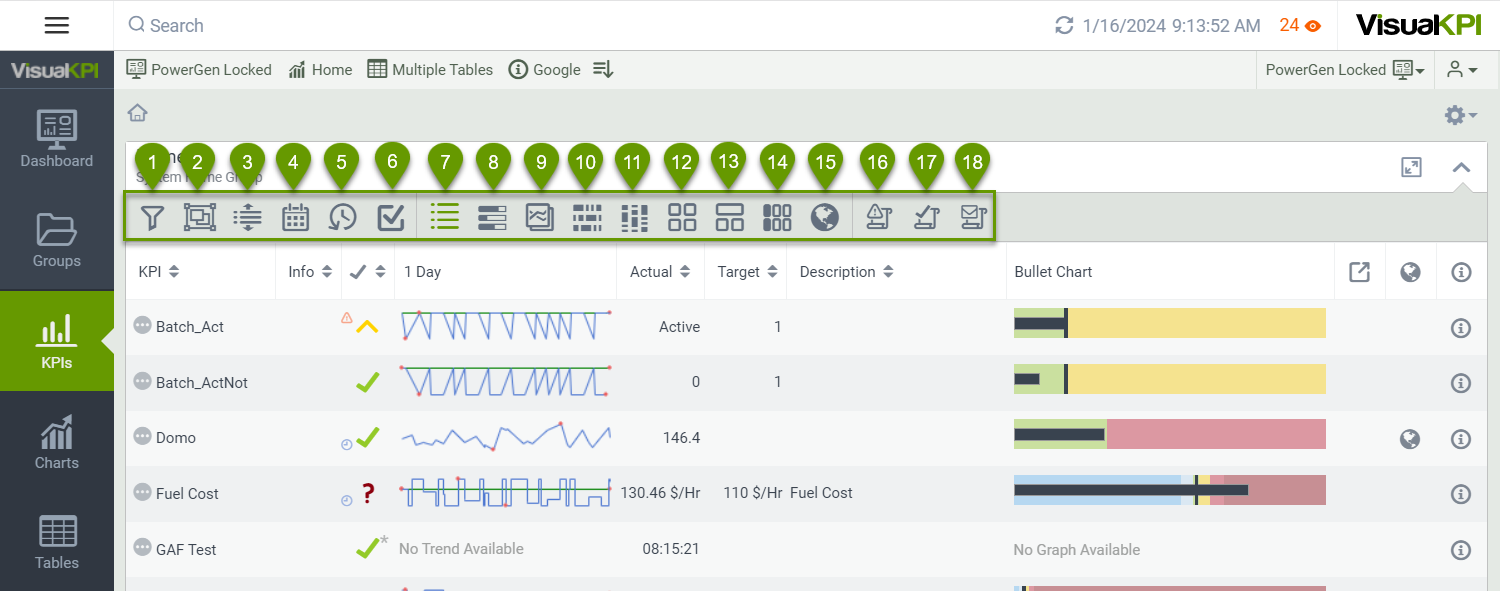1500x591 pixels.
Task: Open the PowerGen Locked profile dropdown
Action: (x=1344, y=70)
